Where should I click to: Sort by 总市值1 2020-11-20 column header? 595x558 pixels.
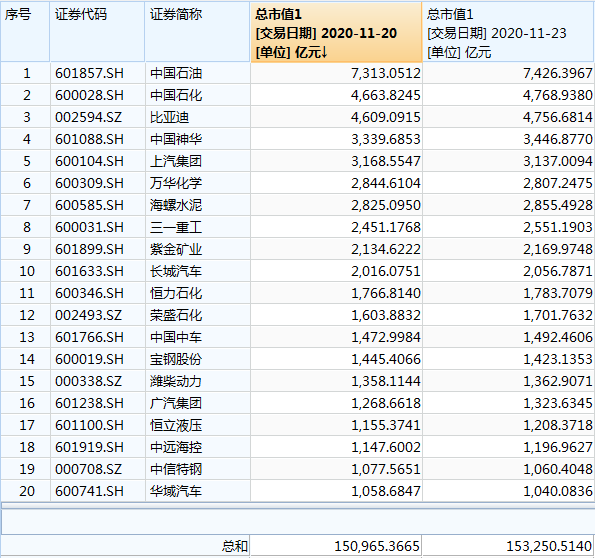click(x=336, y=32)
